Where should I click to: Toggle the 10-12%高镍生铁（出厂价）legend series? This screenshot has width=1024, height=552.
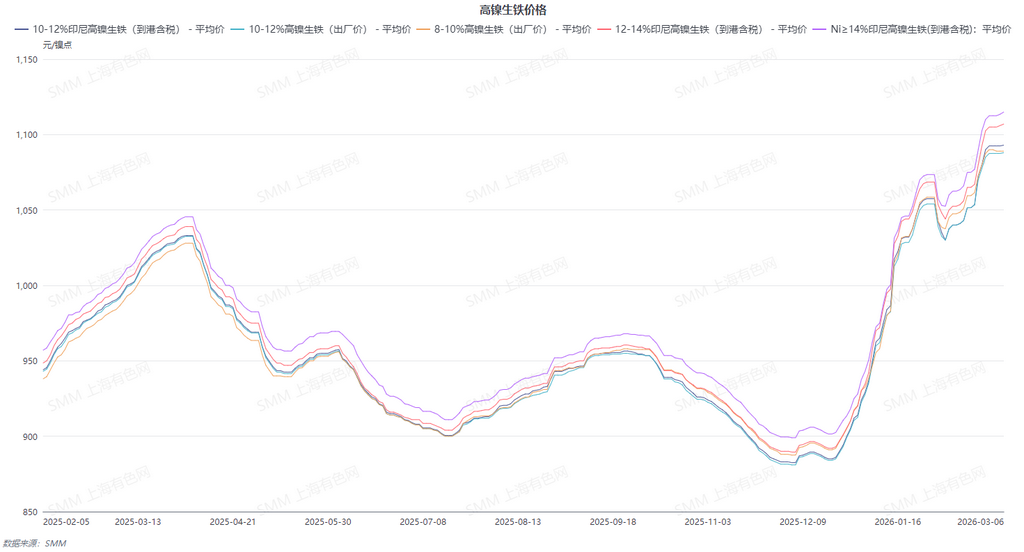click(321, 29)
